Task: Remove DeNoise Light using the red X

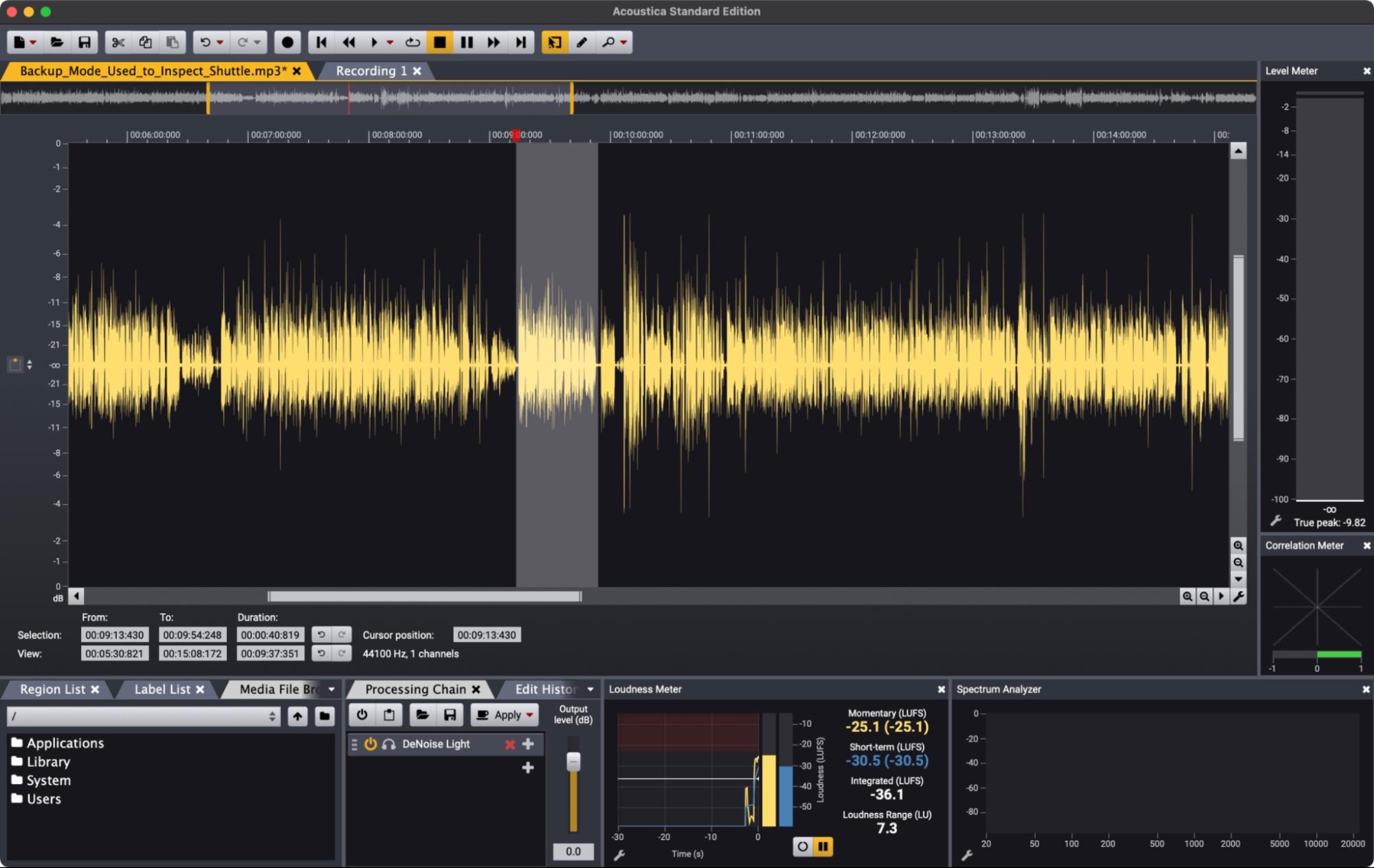Action: [509, 744]
